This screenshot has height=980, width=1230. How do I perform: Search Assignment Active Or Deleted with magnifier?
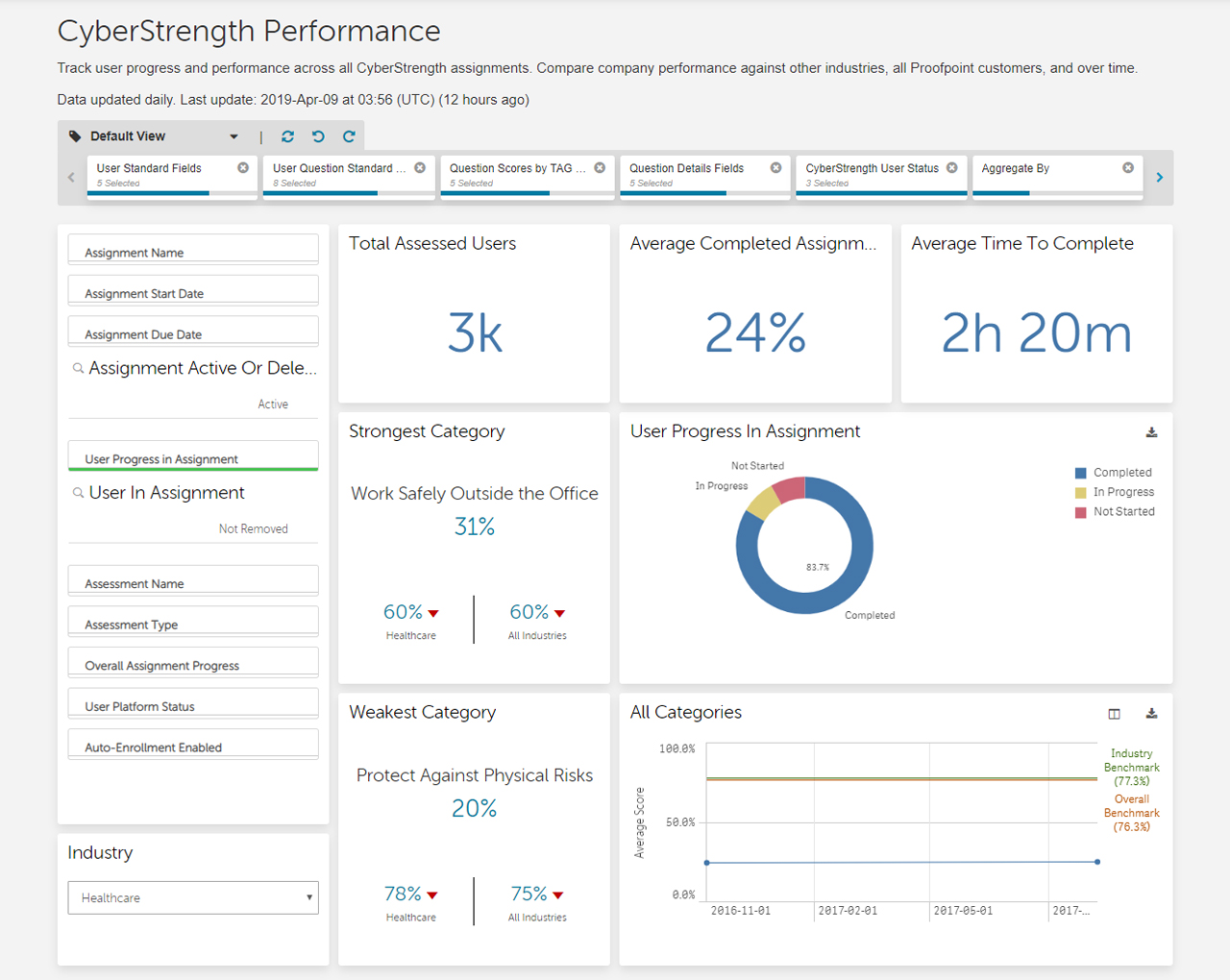coord(78,368)
